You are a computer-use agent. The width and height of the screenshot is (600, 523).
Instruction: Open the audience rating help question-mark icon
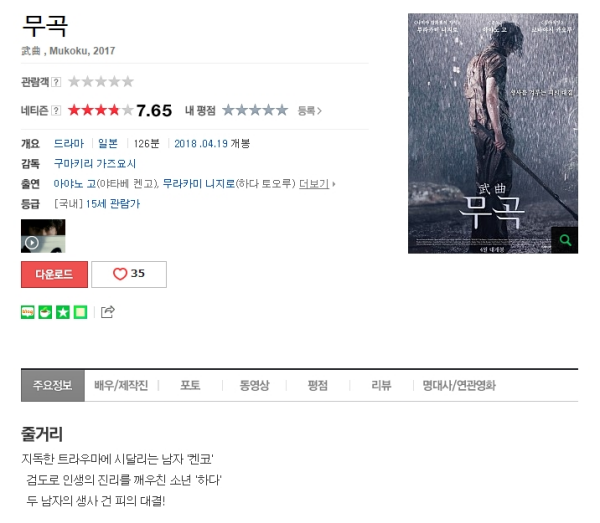tap(56, 82)
